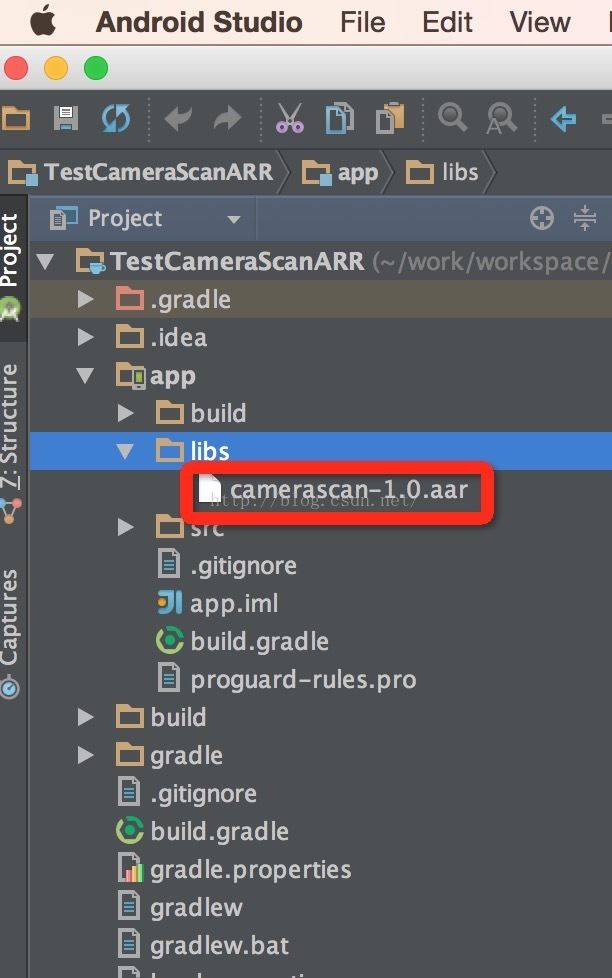
Task: Click the Find magnifier icon
Action: click(x=452, y=119)
